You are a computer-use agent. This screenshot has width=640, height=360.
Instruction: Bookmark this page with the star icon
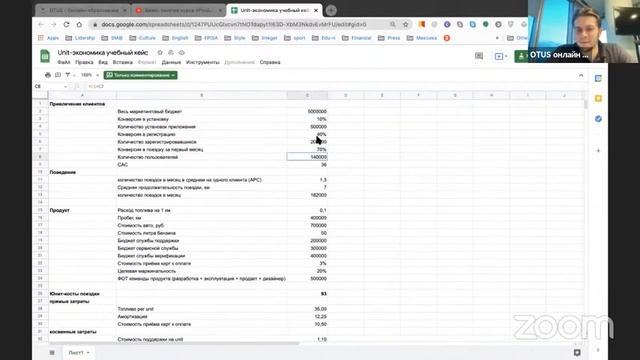click(405, 24)
